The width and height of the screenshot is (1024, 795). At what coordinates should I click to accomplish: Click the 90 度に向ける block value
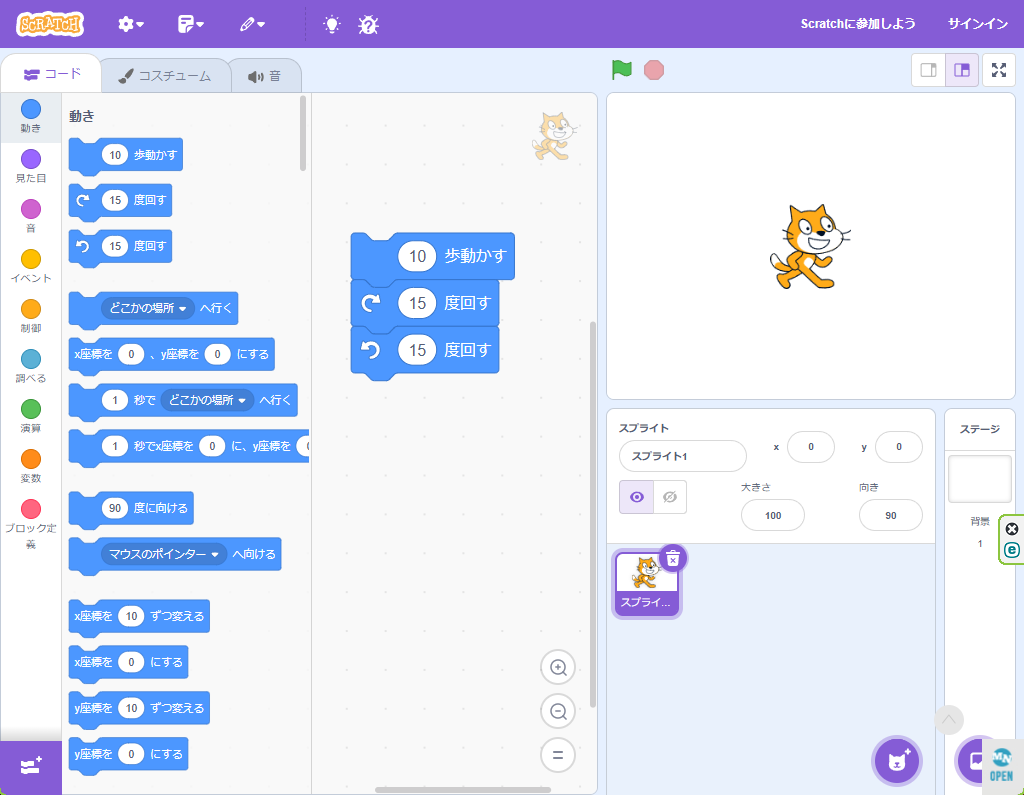point(115,508)
